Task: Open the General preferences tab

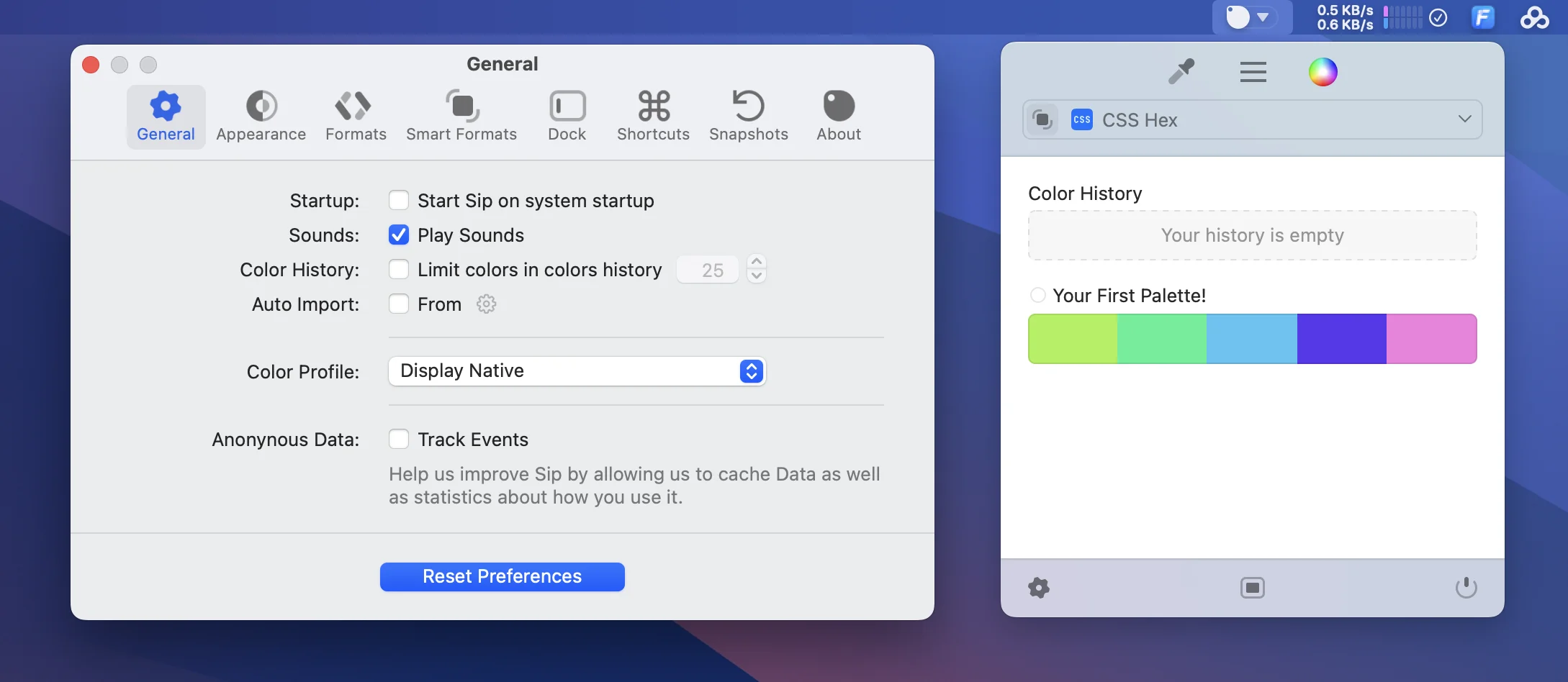Action: pos(166,117)
